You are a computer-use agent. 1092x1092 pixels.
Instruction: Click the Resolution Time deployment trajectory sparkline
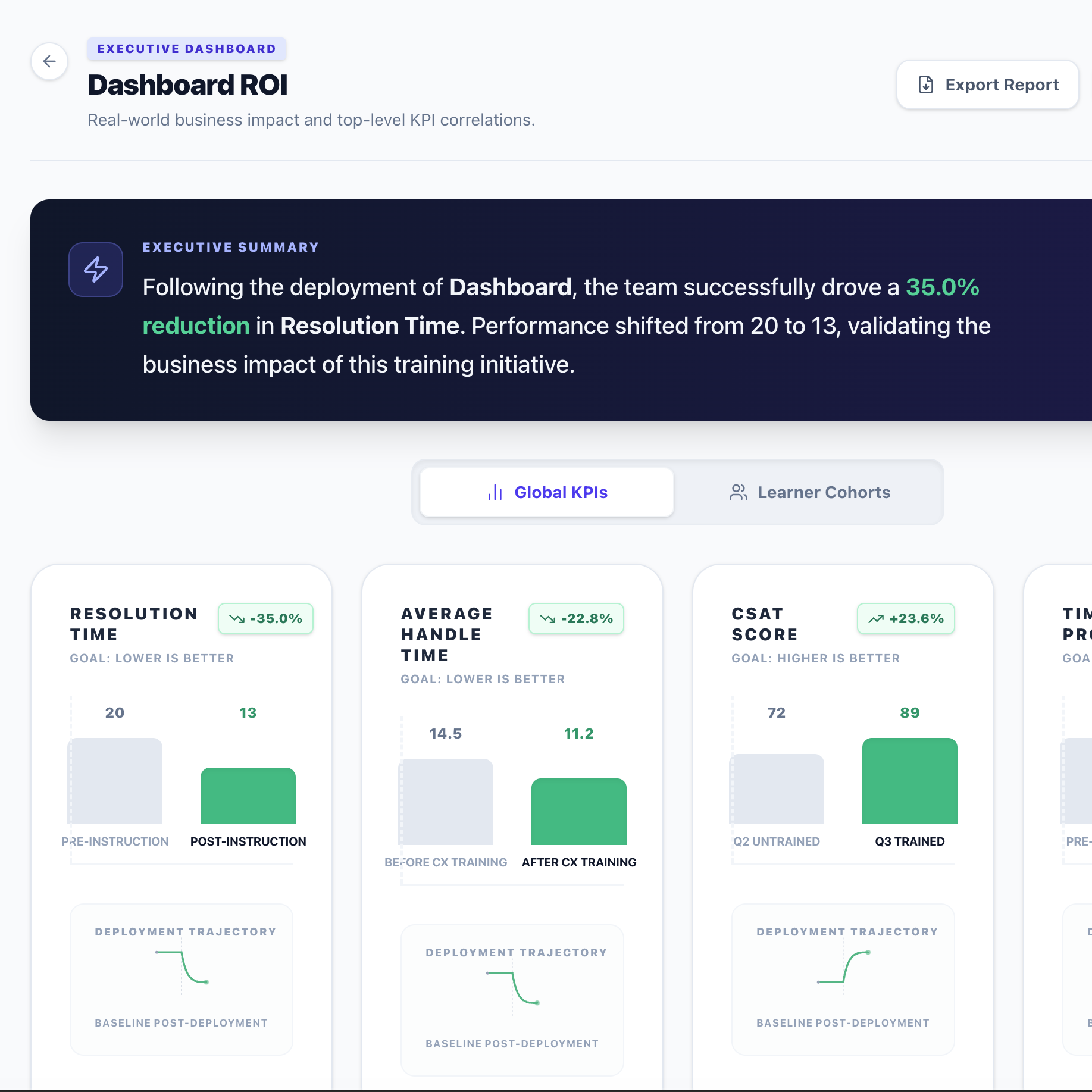point(182,967)
